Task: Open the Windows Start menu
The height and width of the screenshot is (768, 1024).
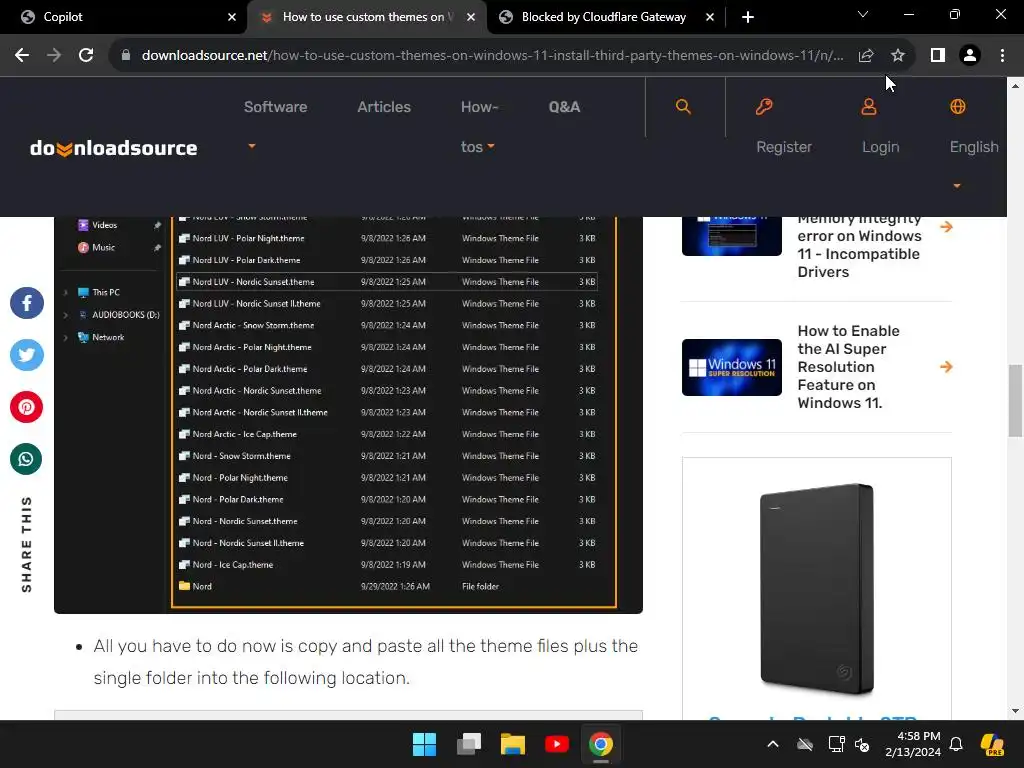Action: (424, 744)
